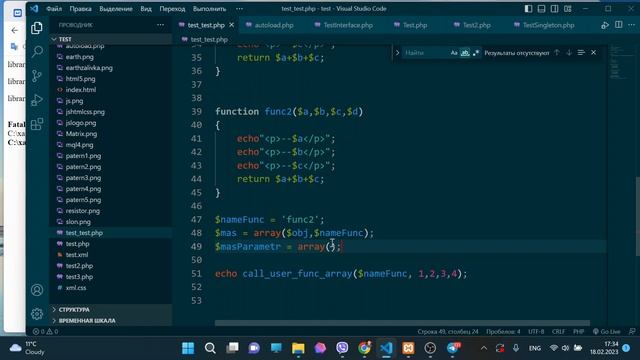
Task: Open the Explorer view in activity bar
Action: (37, 28)
